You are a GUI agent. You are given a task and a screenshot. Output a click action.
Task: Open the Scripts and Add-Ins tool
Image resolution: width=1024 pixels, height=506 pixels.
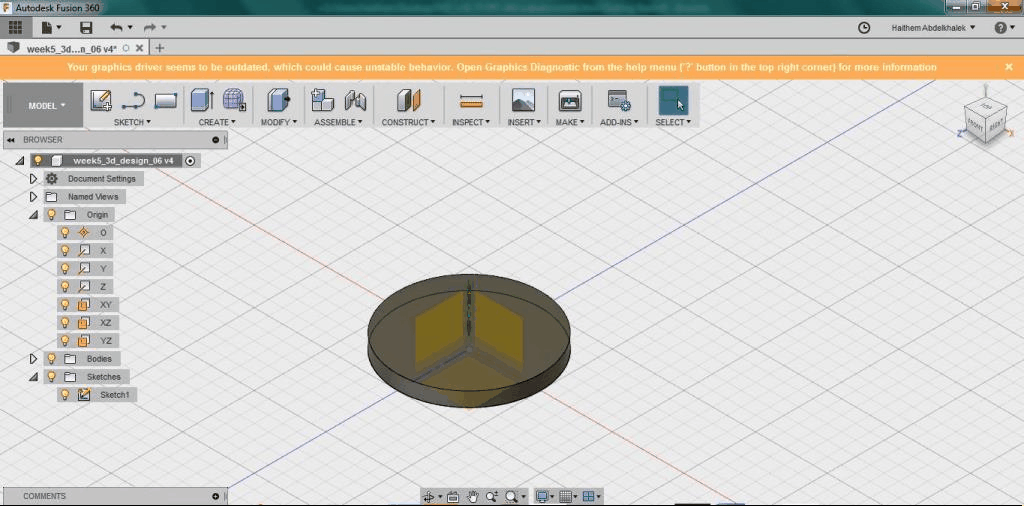click(x=618, y=101)
